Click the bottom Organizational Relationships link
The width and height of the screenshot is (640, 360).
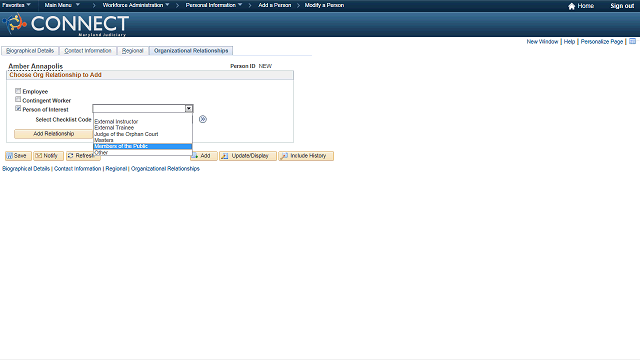coord(165,169)
